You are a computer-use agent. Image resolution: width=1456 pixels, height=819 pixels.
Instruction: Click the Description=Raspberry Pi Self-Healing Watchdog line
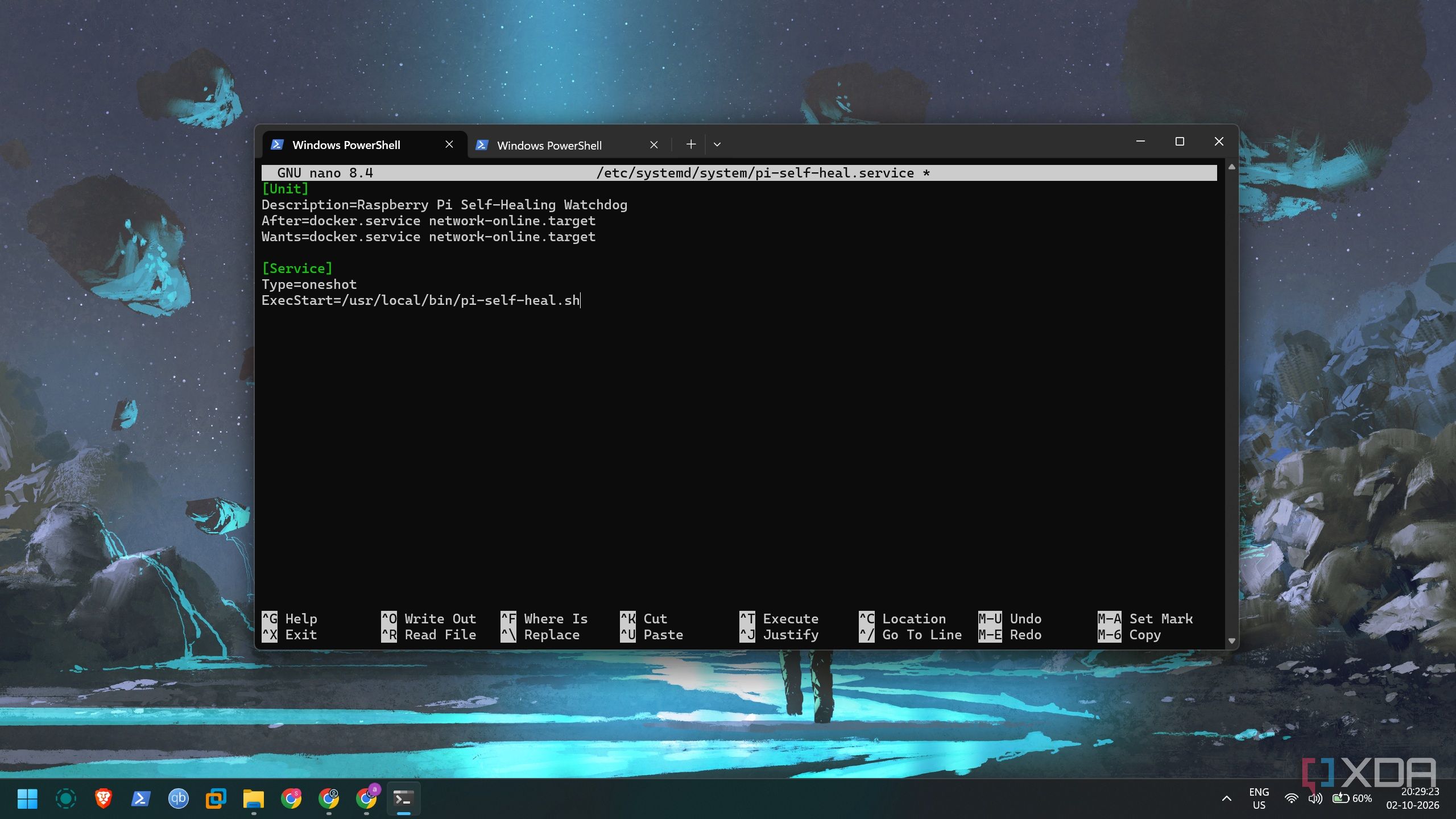444,205
